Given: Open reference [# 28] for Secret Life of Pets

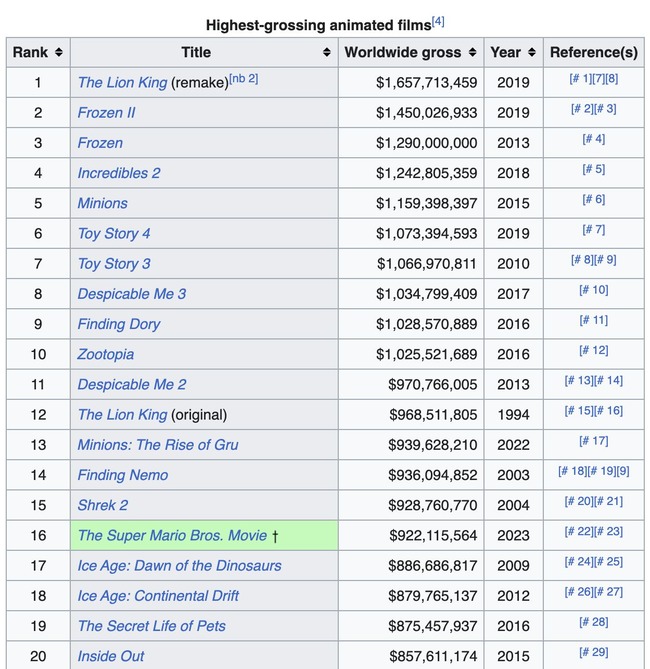Looking at the screenshot, I should pyautogui.click(x=594, y=622).
